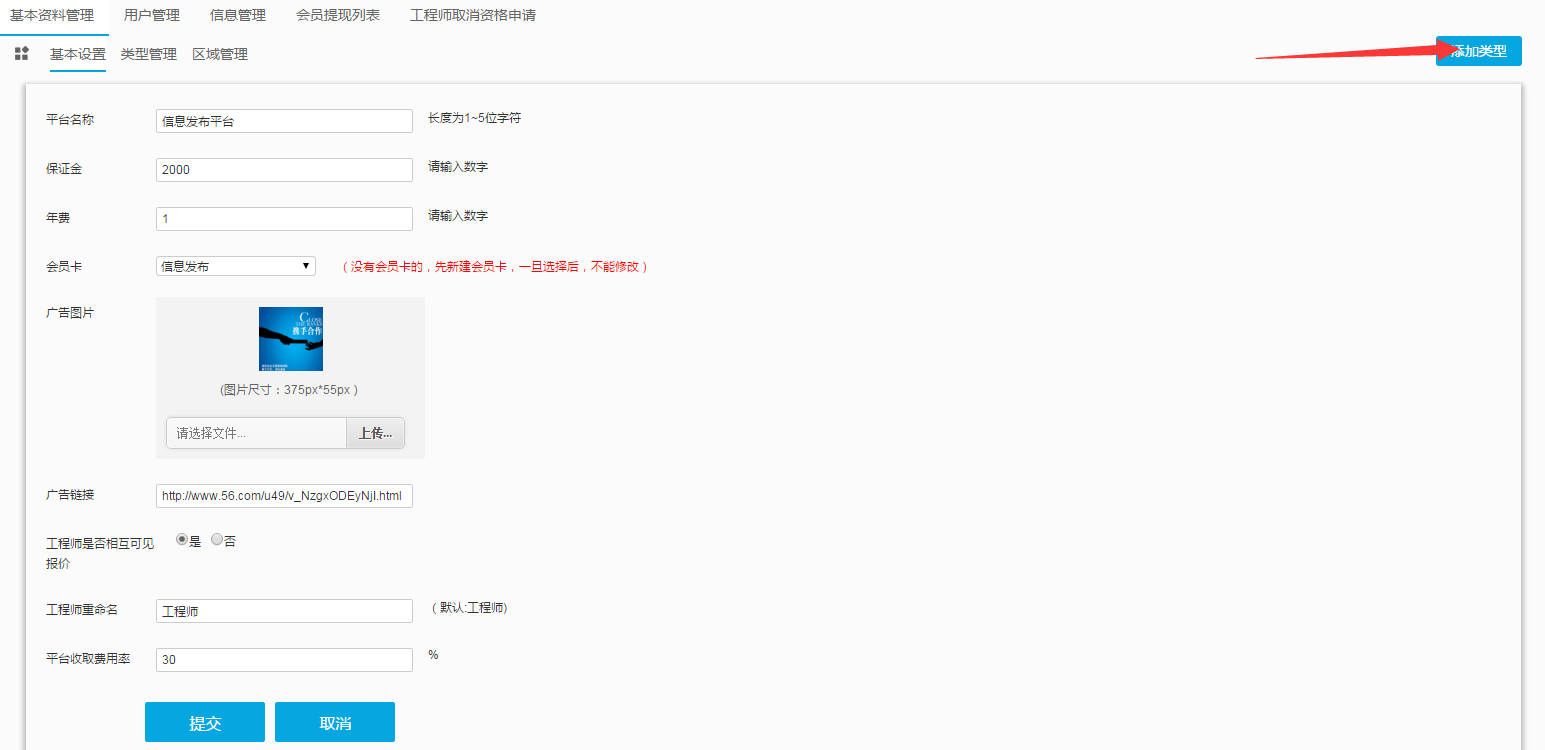Screen dimensions: 1545x750
Task: Switch to 用户管理 tab
Action: (x=152, y=15)
